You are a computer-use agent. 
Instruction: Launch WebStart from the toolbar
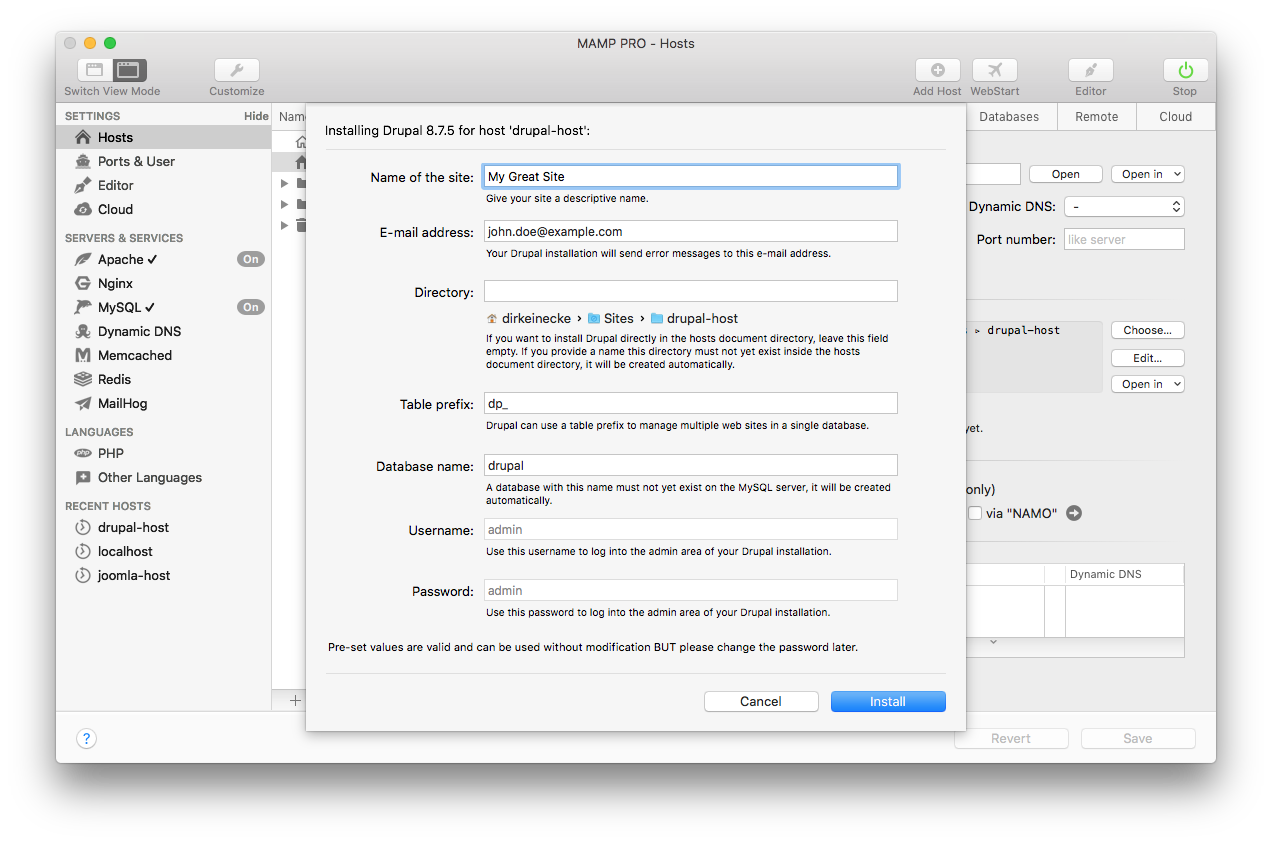pos(994,70)
